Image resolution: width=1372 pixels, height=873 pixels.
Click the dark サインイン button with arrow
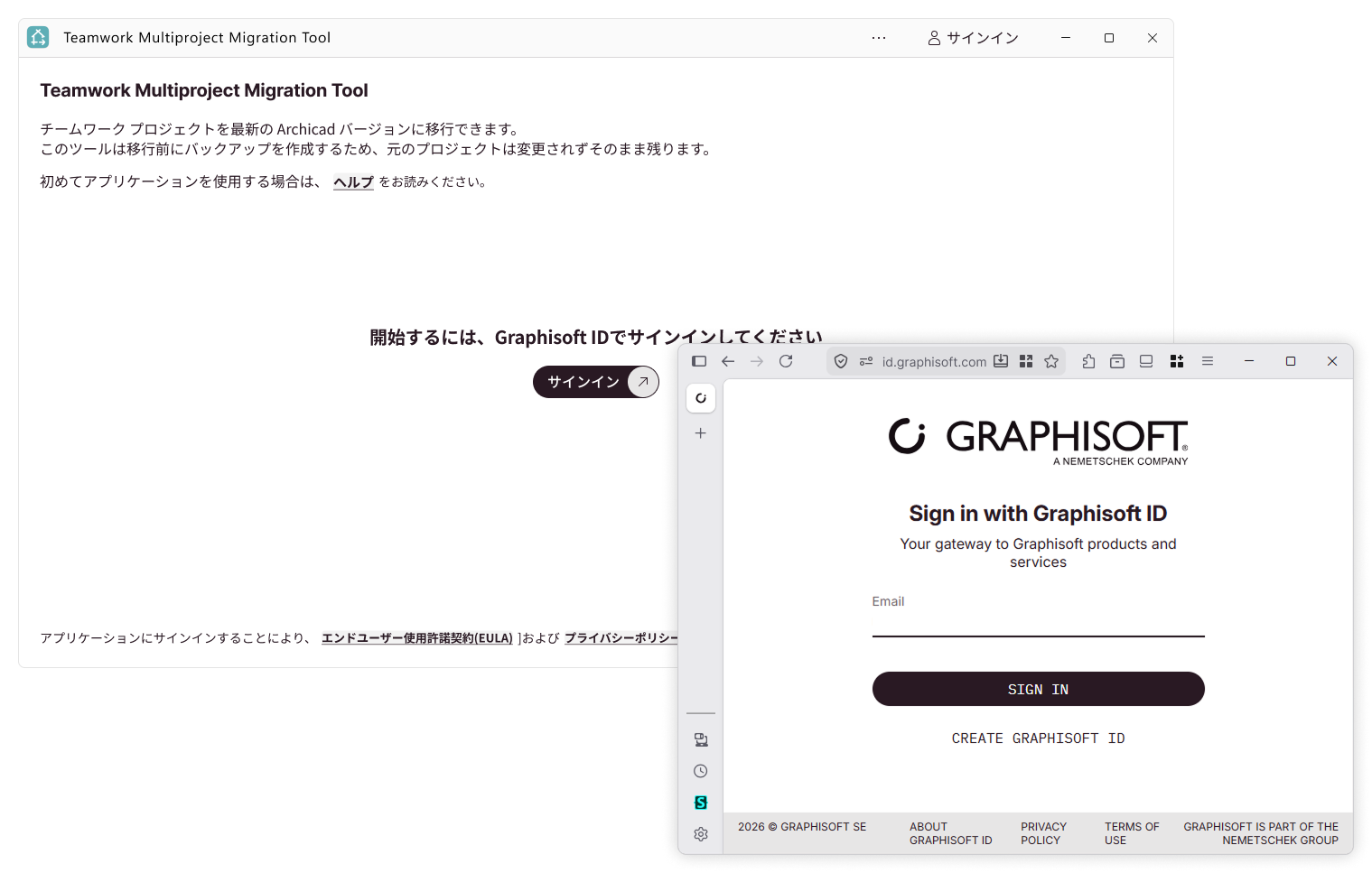(596, 382)
